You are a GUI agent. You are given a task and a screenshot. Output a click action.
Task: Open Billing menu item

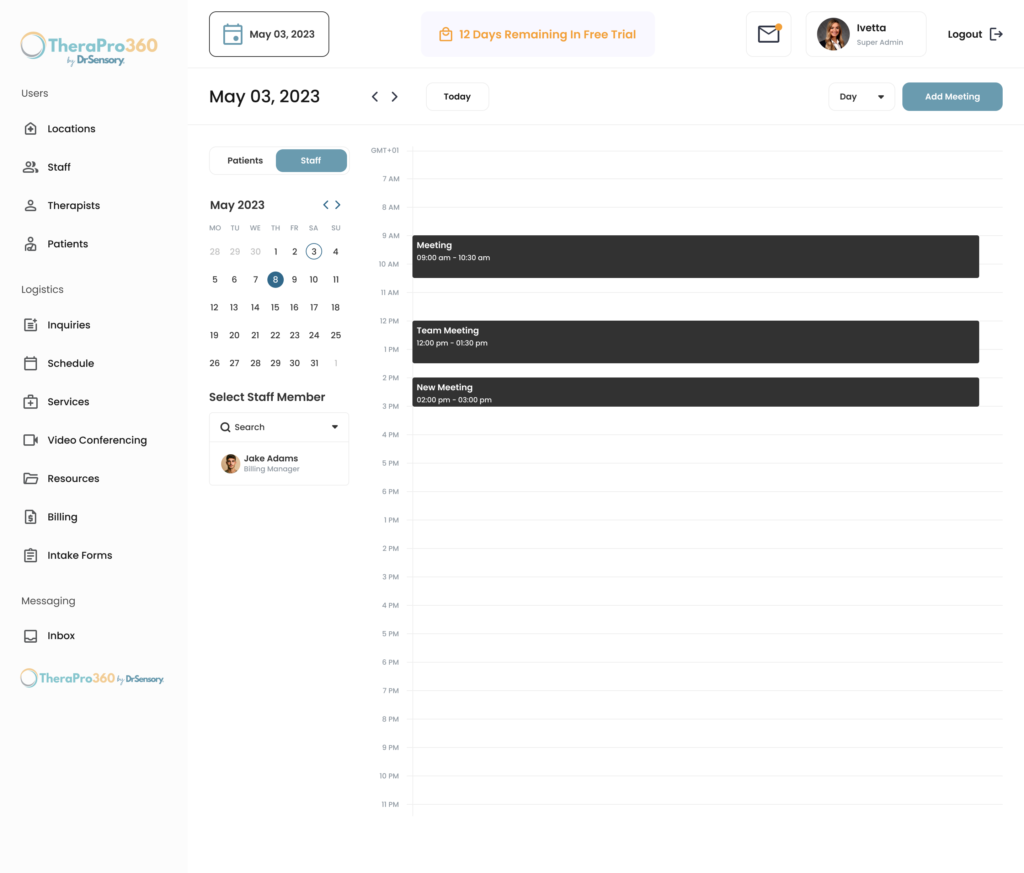pos(62,517)
